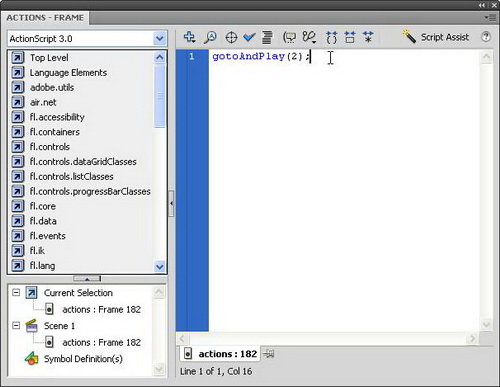Click the gotoAndPlay(2); code line
This screenshot has width=500, height=387.
261,56
